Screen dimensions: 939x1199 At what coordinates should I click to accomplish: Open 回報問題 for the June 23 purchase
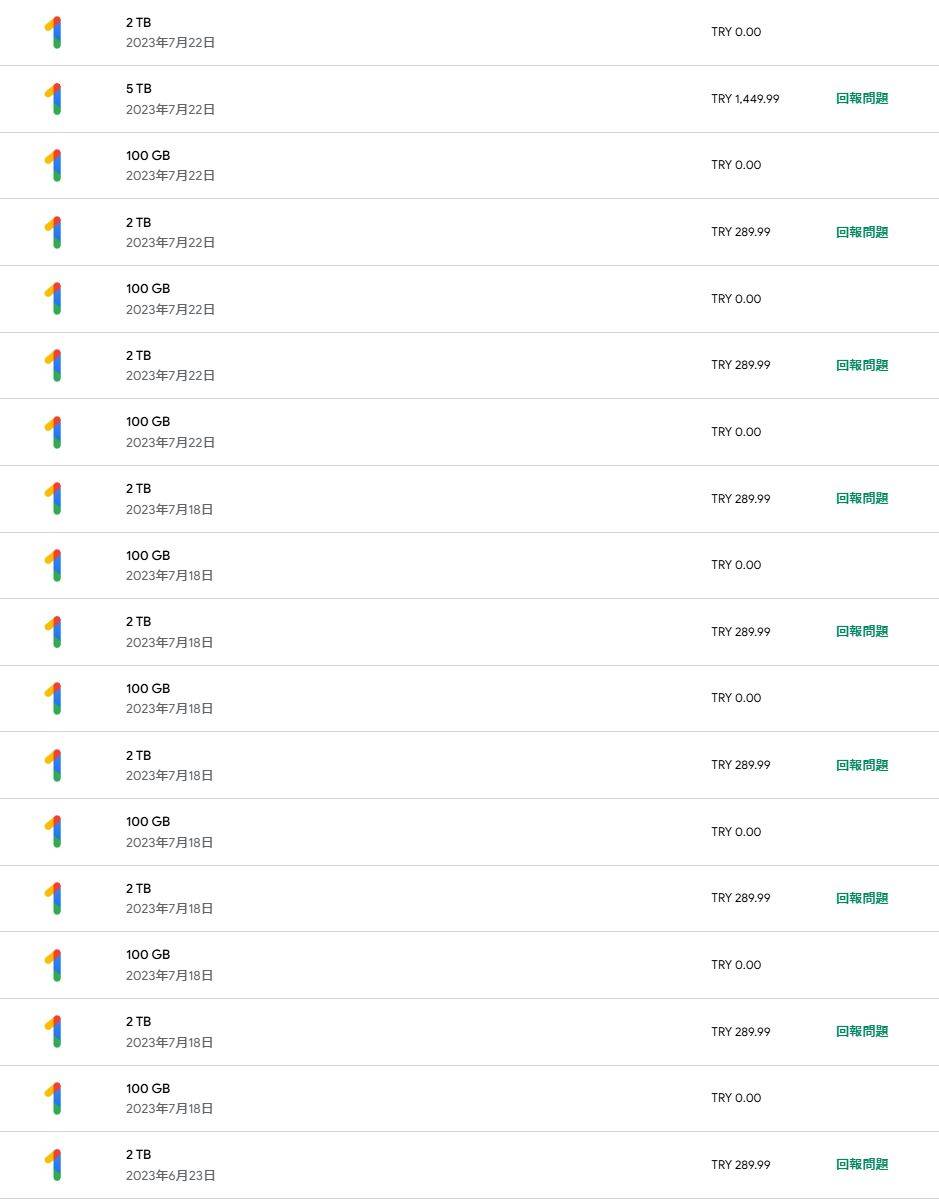861,1165
